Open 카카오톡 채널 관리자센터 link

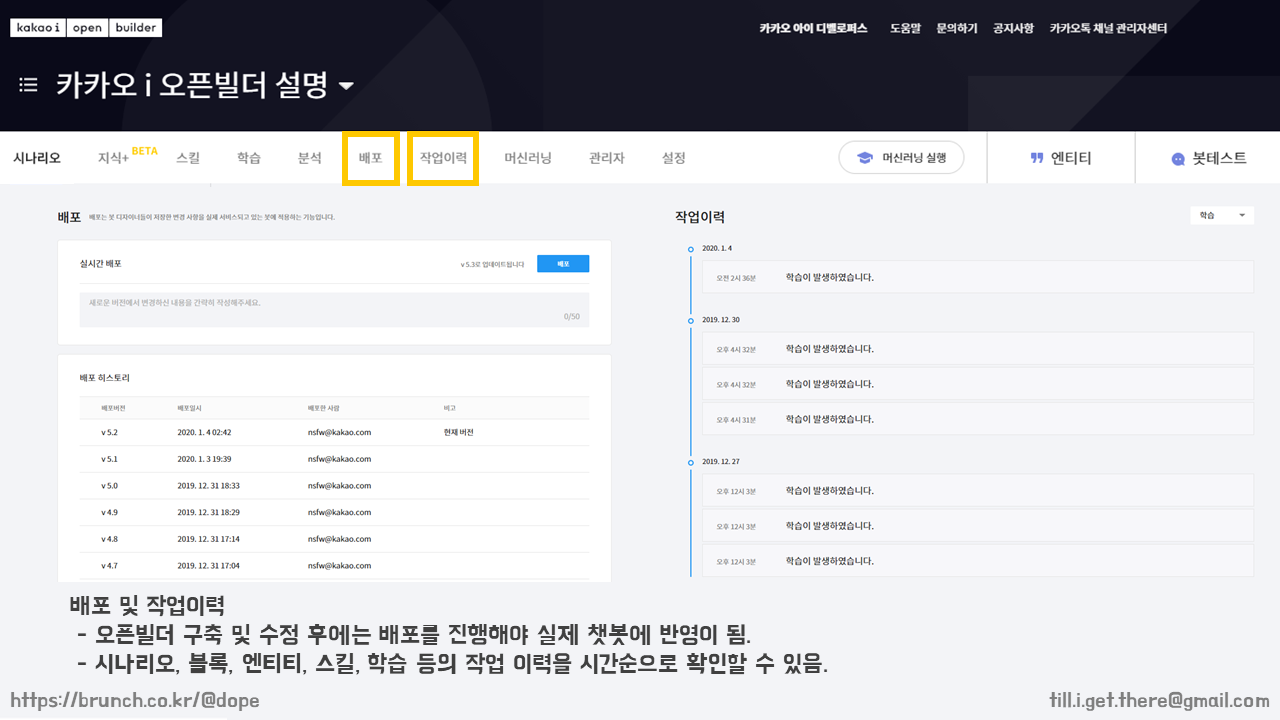pyautogui.click(x=1108, y=28)
